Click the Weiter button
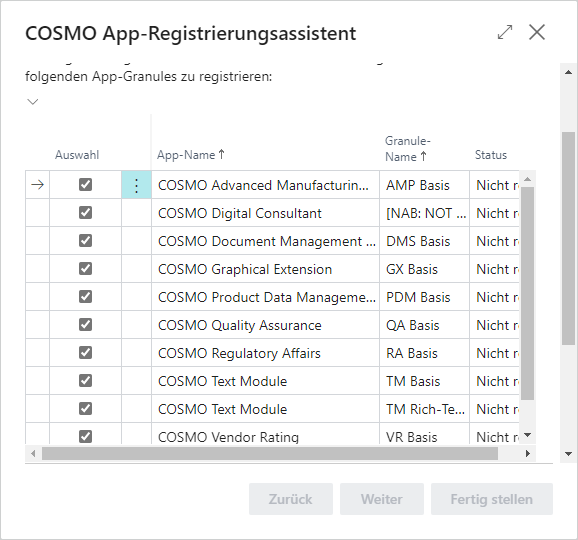The height and width of the screenshot is (540, 578). [x=382, y=499]
